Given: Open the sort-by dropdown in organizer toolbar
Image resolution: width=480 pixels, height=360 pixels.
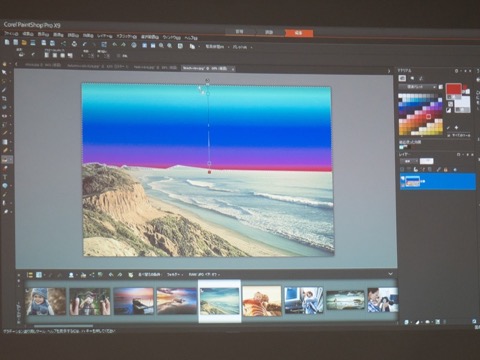Looking at the screenshot, I should tap(149, 275).
